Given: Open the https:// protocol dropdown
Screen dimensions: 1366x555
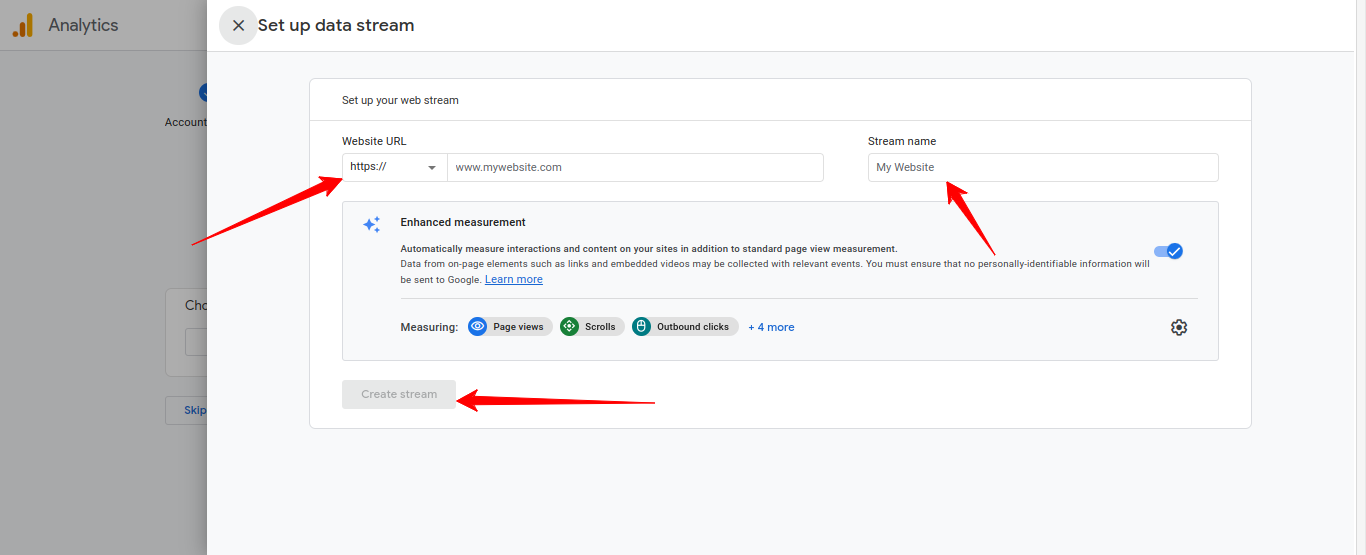Looking at the screenshot, I should tap(394, 167).
